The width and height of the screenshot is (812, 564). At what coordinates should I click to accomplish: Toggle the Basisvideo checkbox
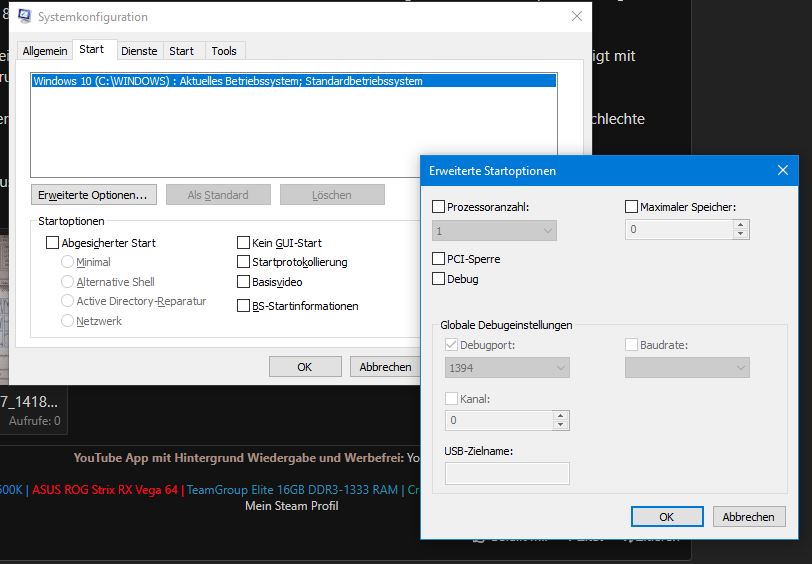tap(243, 282)
